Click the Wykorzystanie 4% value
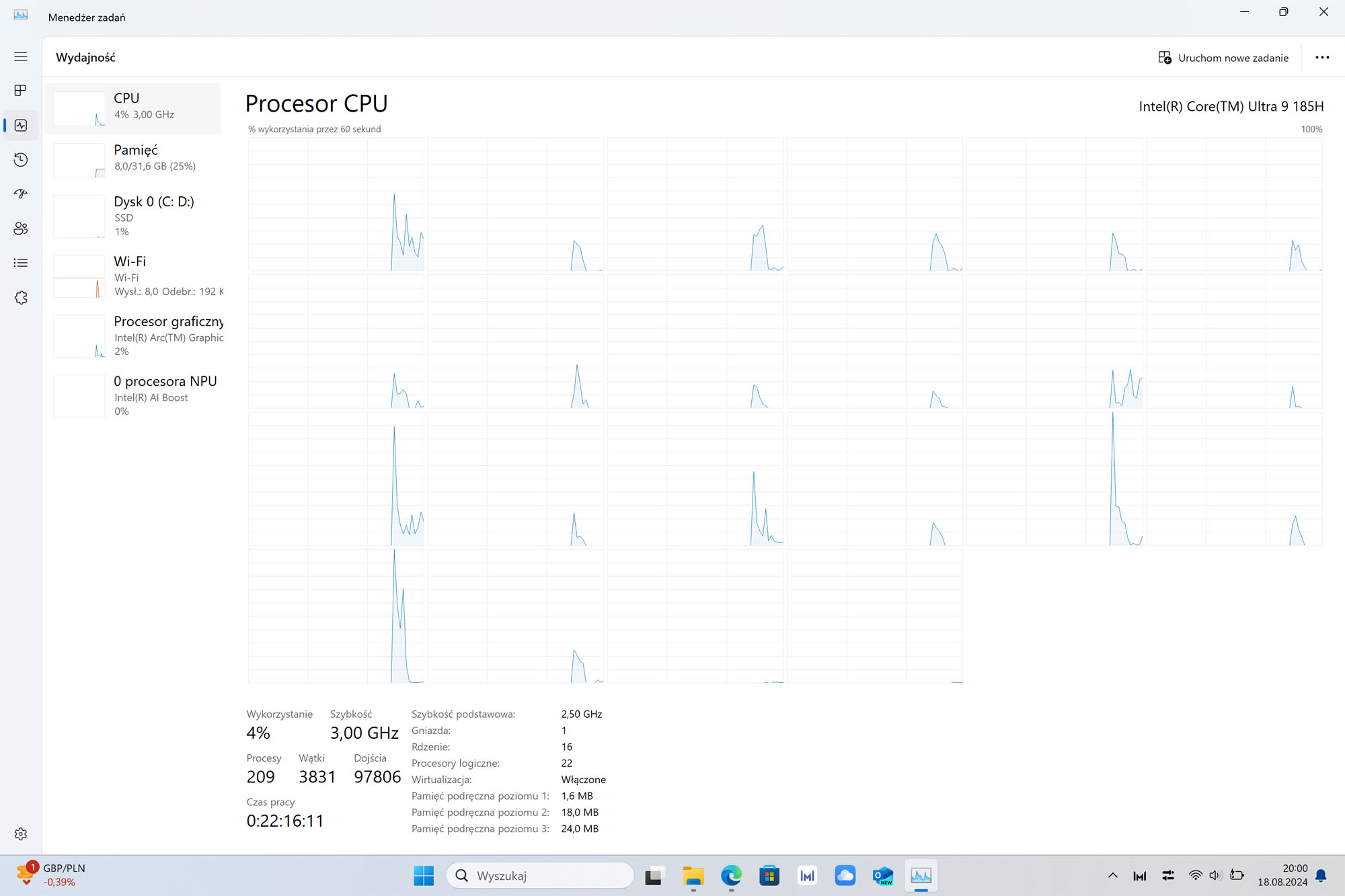 click(258, 733)
